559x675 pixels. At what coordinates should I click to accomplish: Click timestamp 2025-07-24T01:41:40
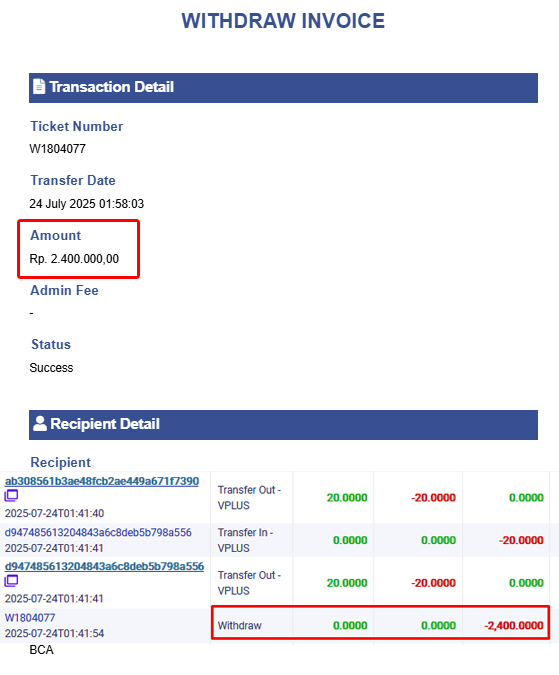tap(54, 513)
